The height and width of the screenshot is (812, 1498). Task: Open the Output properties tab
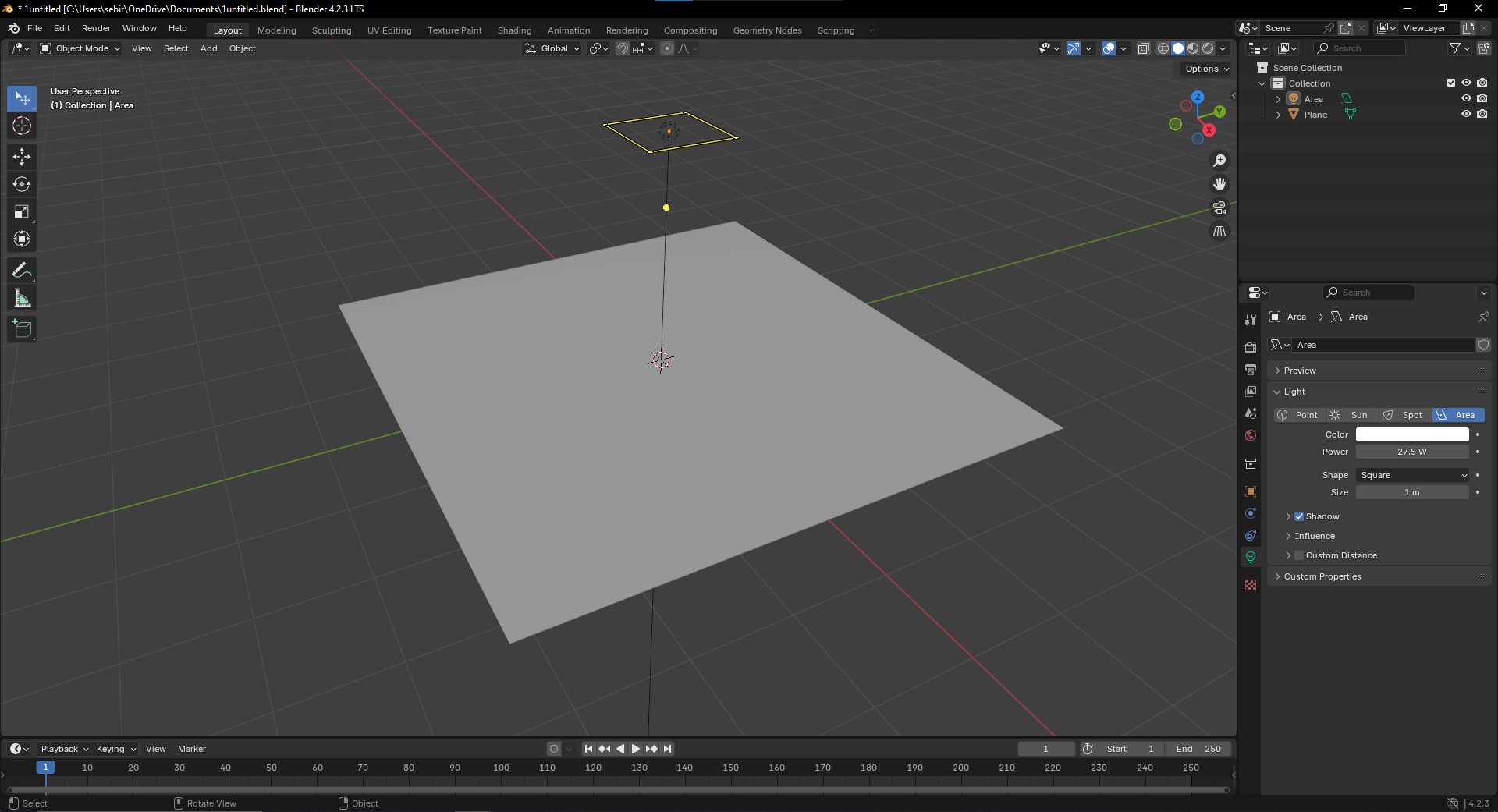(x=1250, y=370)
